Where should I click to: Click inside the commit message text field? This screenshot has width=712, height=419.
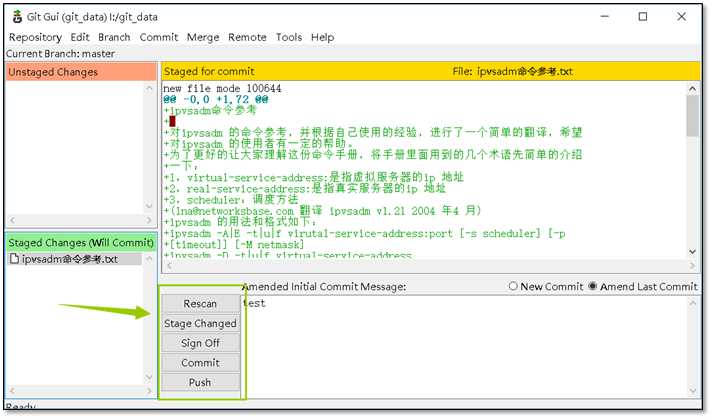pos(463,347)
